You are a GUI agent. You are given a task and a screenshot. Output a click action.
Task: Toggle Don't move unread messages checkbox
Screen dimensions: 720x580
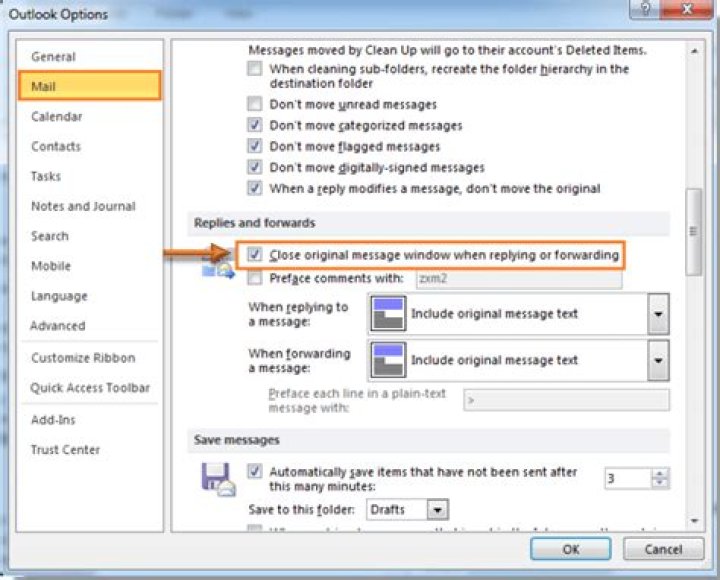point(255,104)
